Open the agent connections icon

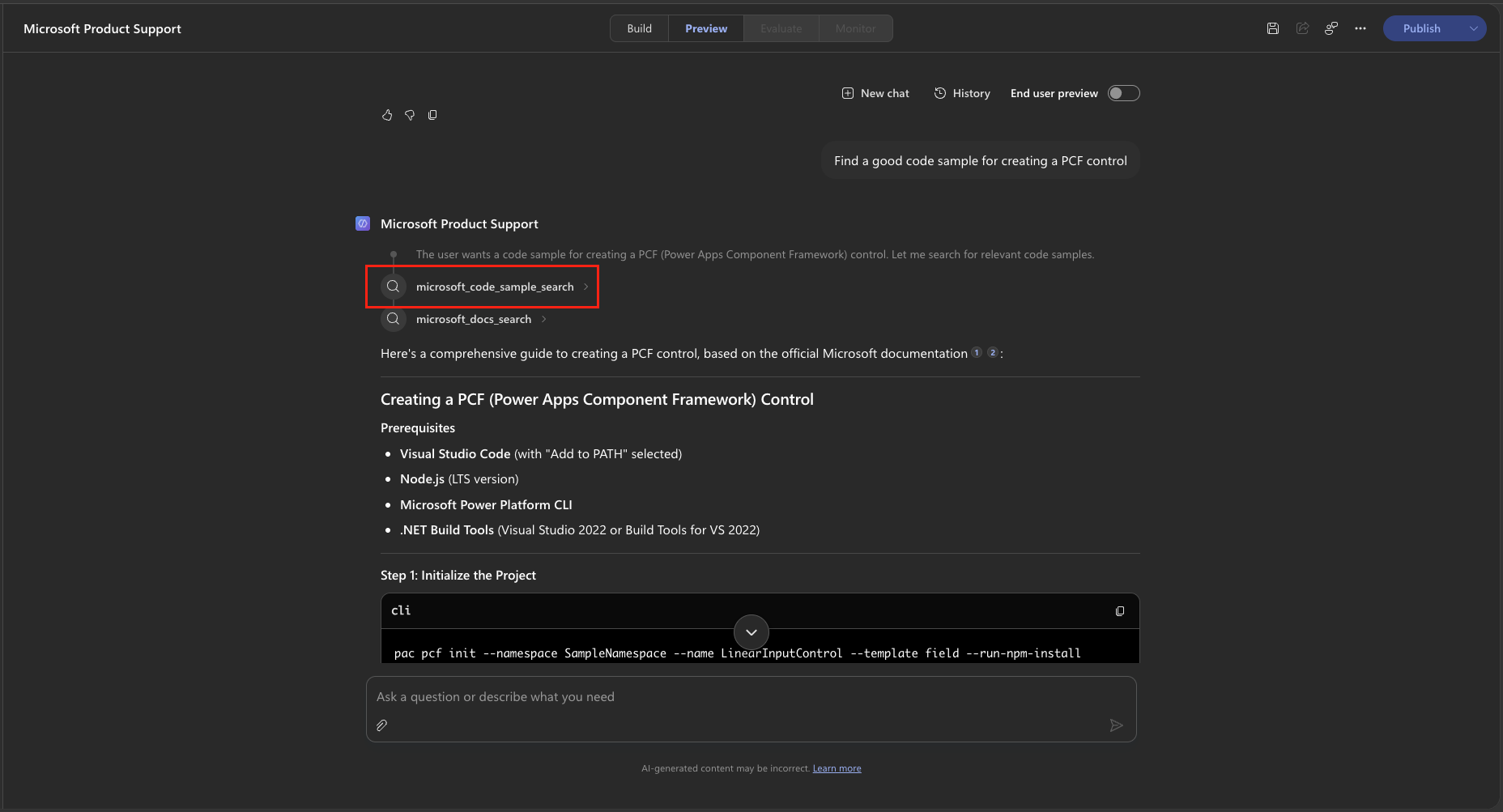click(1331, 28)
